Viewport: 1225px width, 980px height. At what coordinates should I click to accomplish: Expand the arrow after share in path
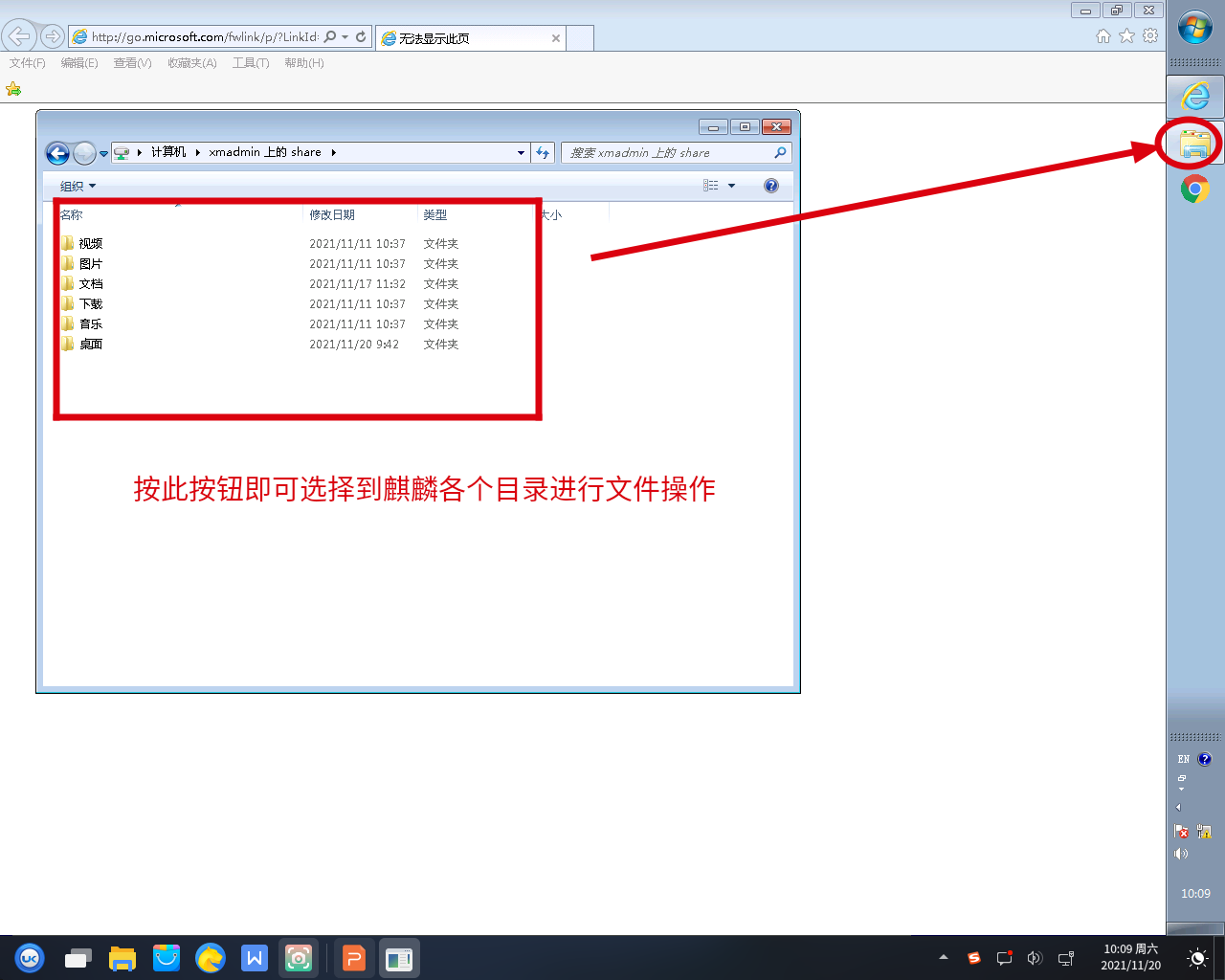pyautogui.click(x=333, y=152)
